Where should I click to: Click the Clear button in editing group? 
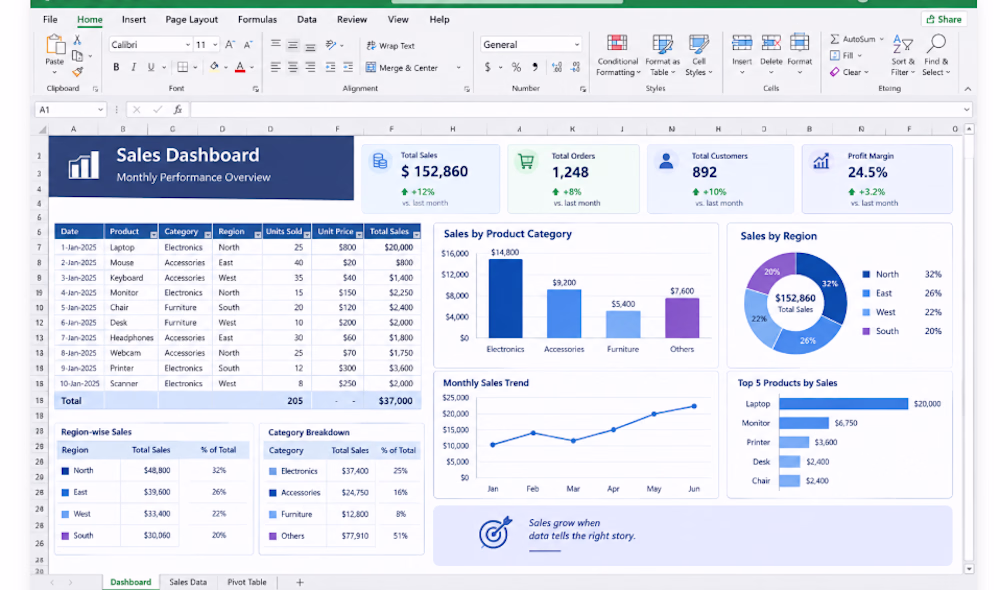849,72
